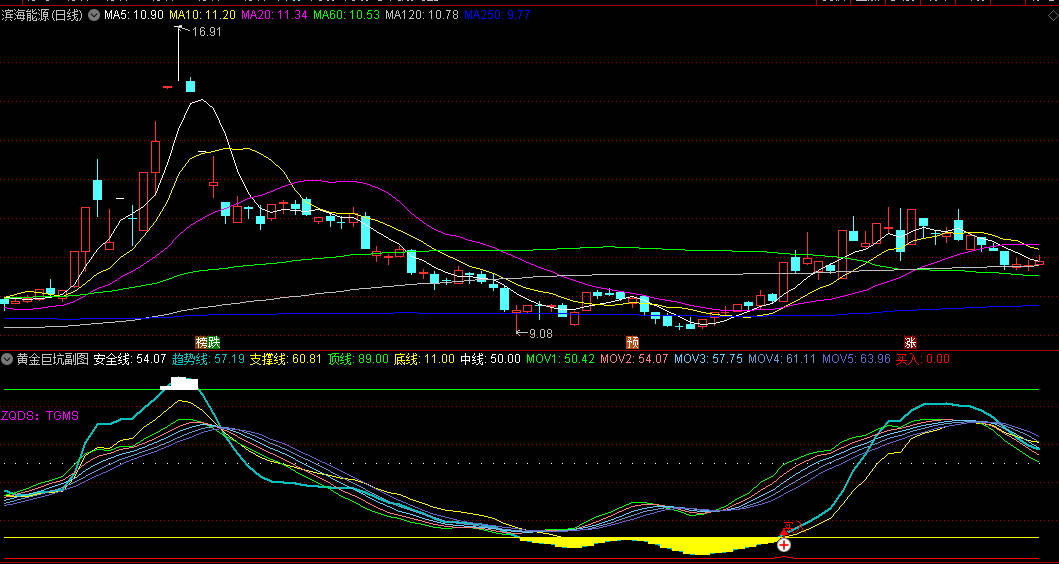Select the 底线: 11.00 value
Image resolution: width=1059 pixels, height=564 pixels.
click(424, 359)
